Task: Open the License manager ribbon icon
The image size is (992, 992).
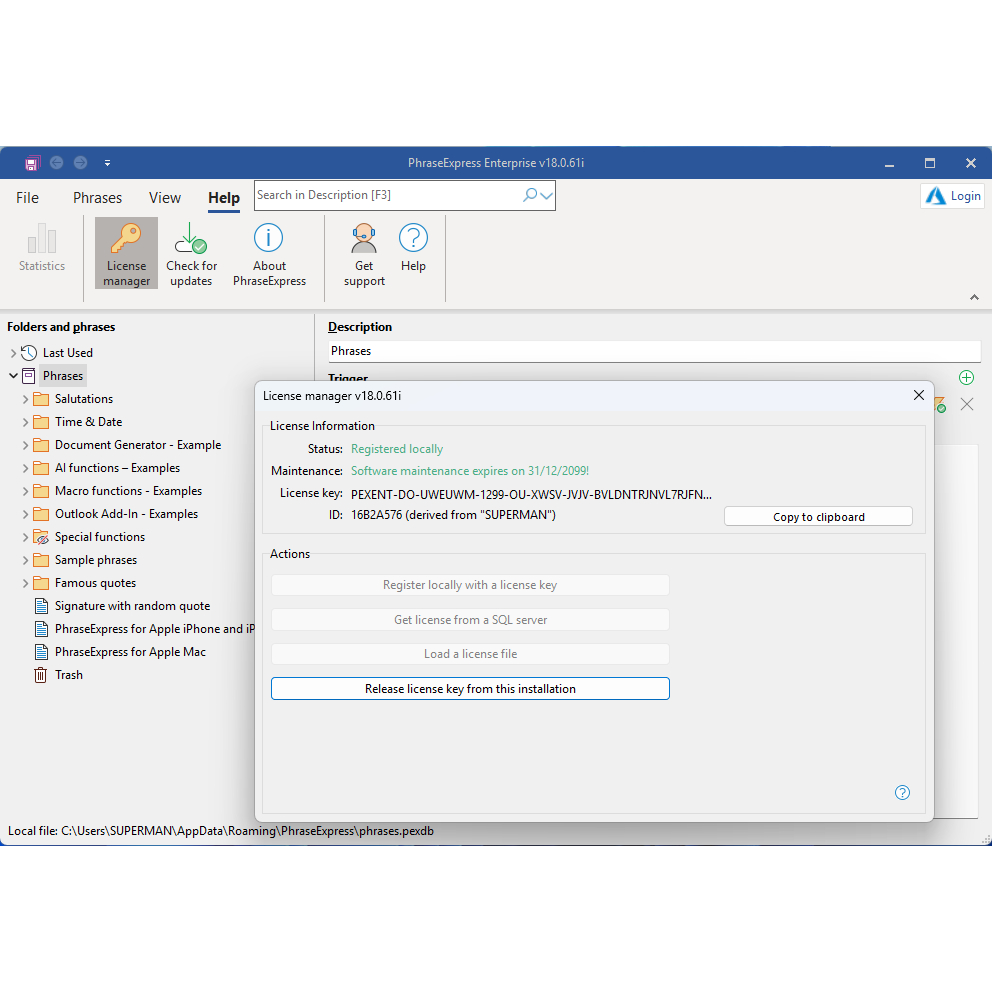Action: (127, 253)
